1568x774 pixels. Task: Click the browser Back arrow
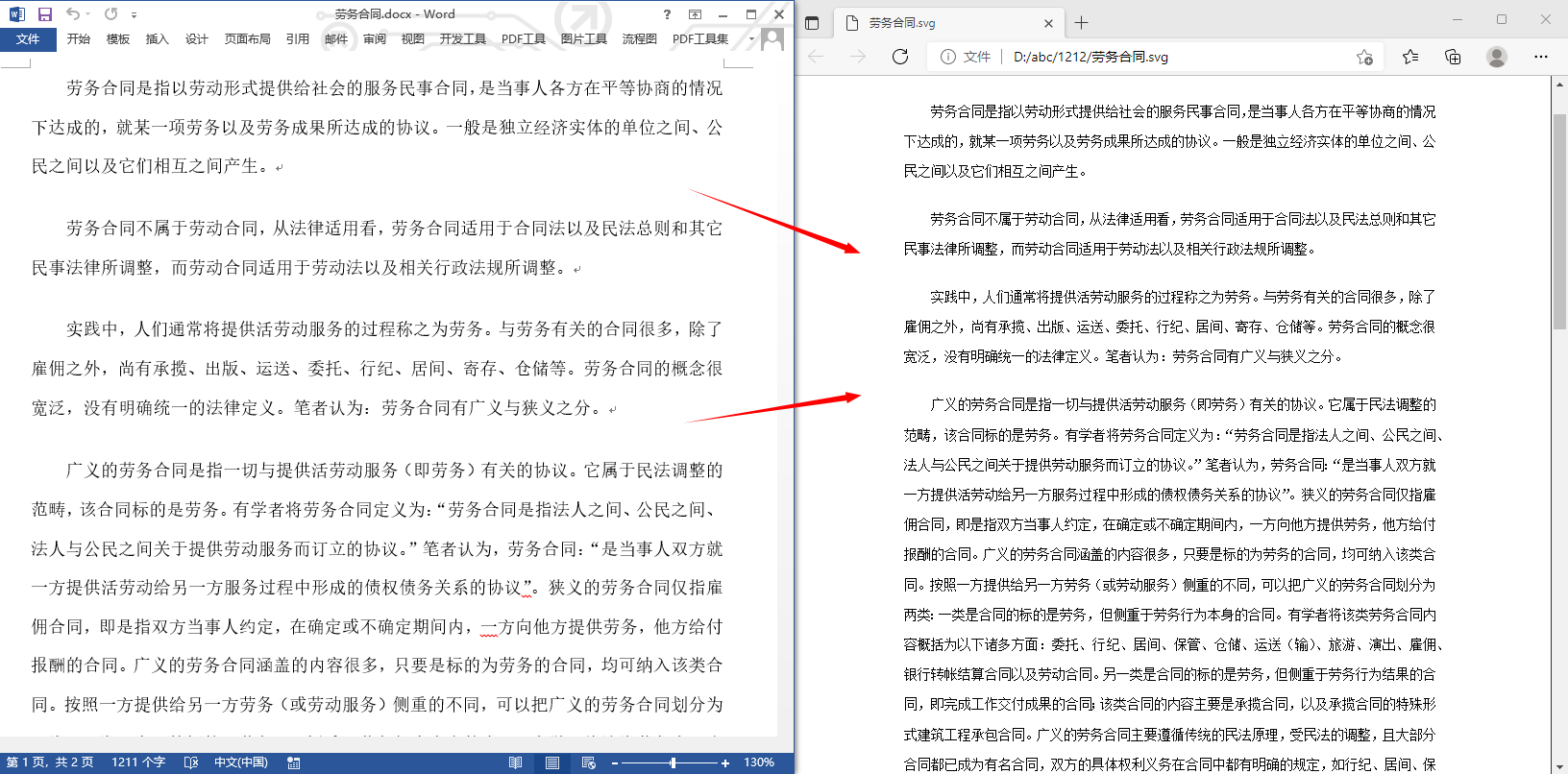[x=816, y=57]
